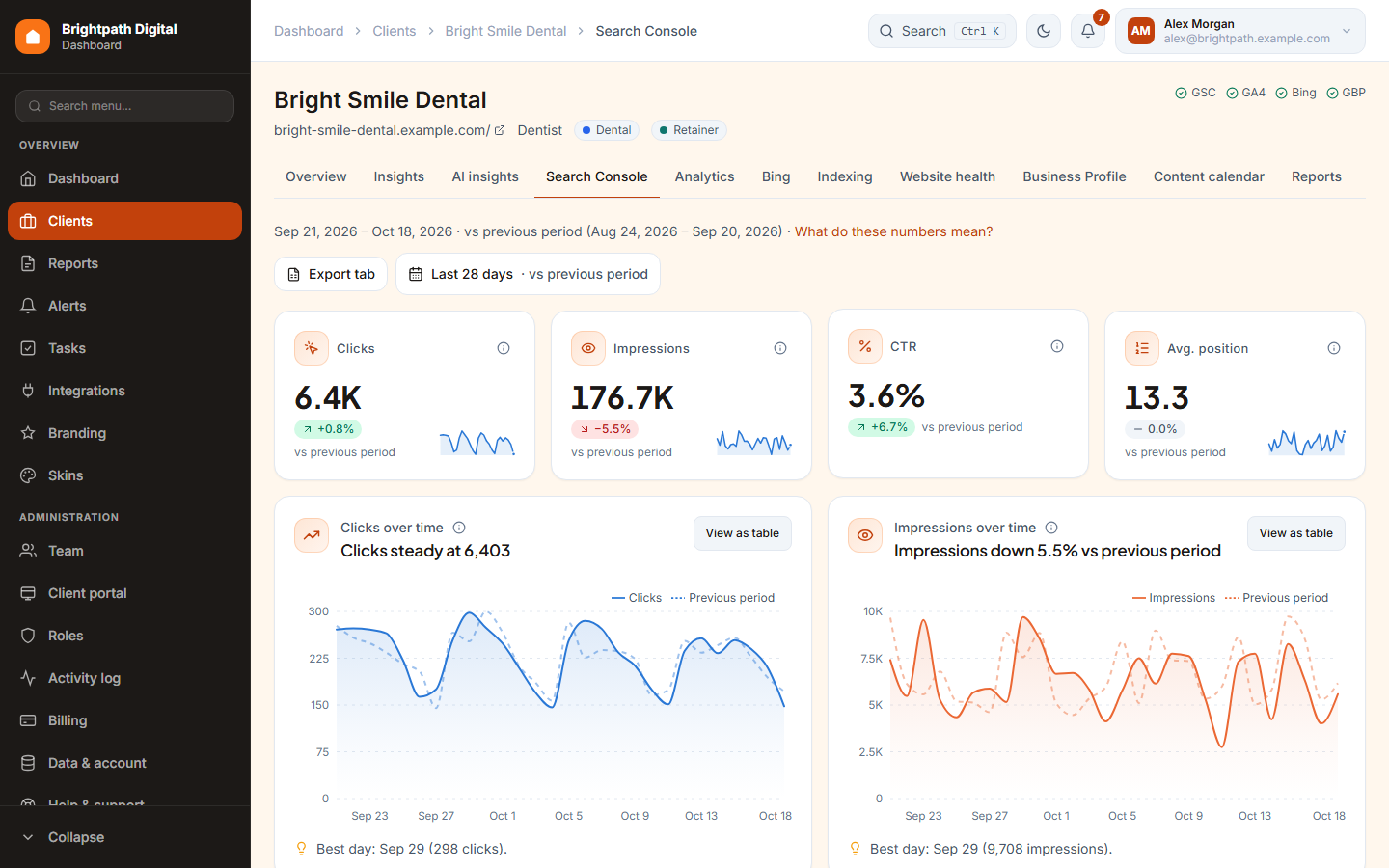The height and width of the screenshot is (868, 1389).
Task: Click the GBP connection status indicator
Action: coord(1346,93)
